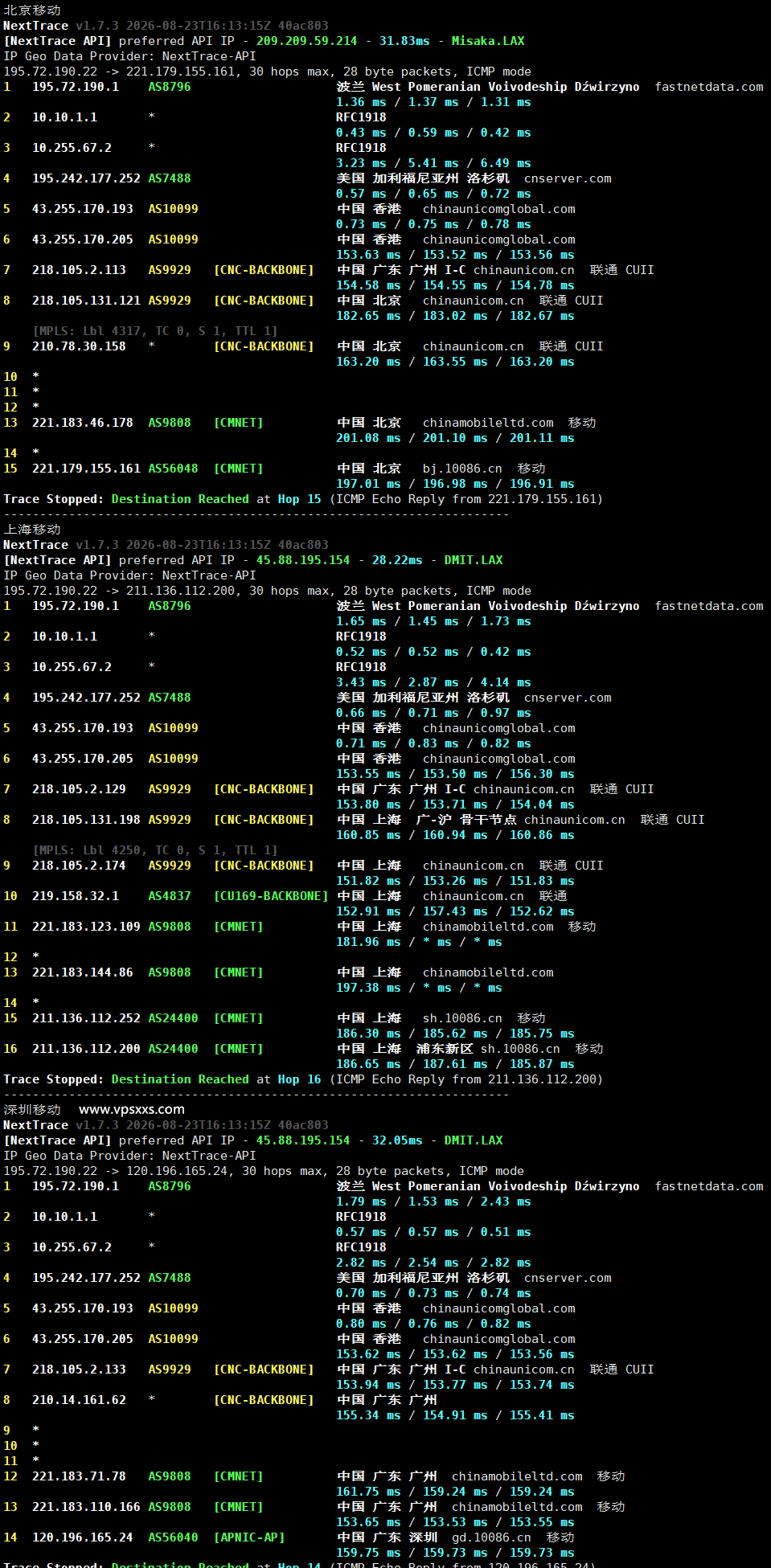Click the 186.30 ms latency value
The height and width of the screenshot is (1568, 771).
[368, 1034]
